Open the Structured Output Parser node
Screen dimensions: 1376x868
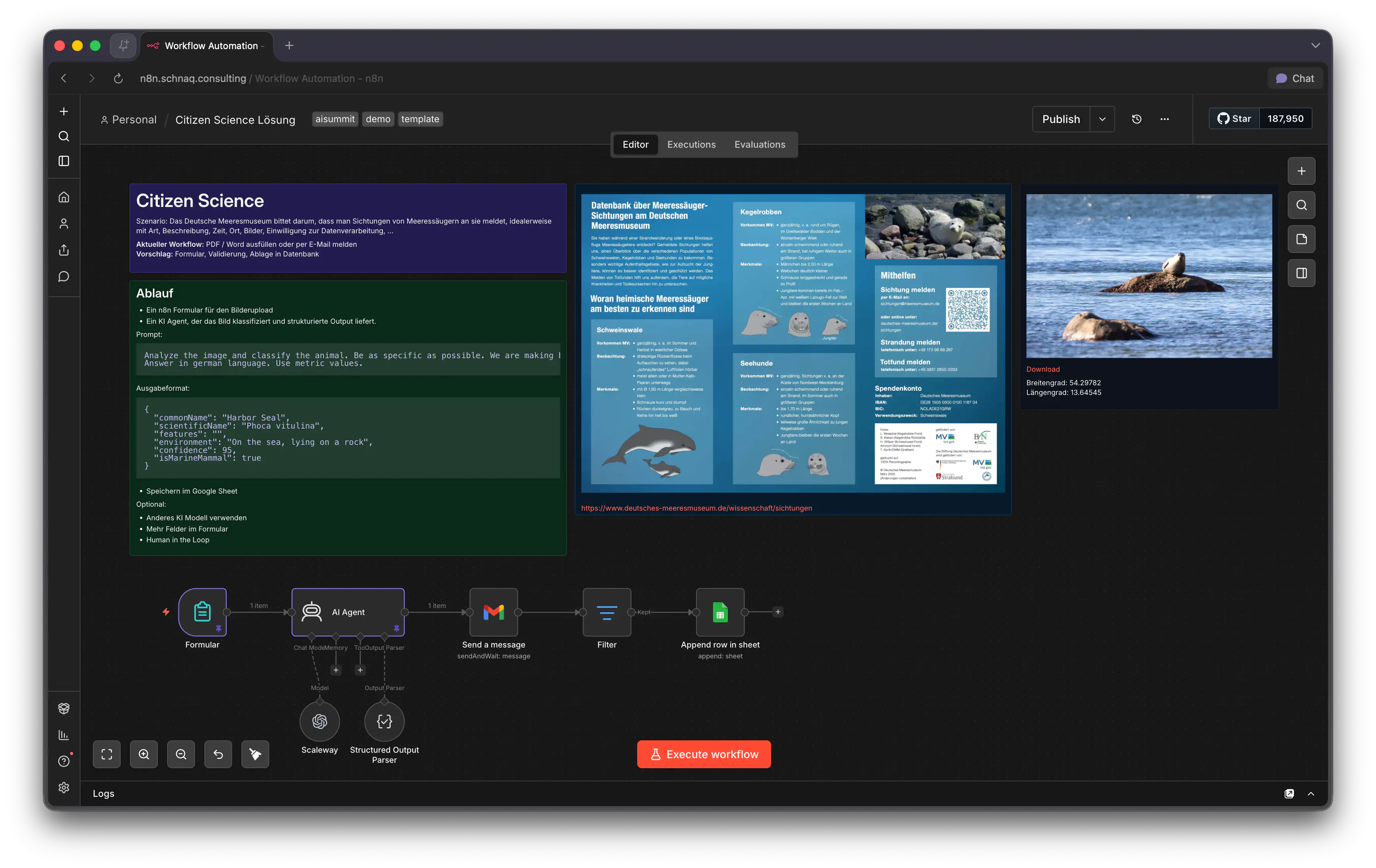click(x=384, y=721)
